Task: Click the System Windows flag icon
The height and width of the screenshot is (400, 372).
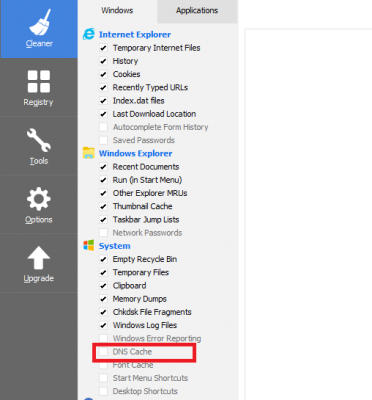Action: [89, 246]
